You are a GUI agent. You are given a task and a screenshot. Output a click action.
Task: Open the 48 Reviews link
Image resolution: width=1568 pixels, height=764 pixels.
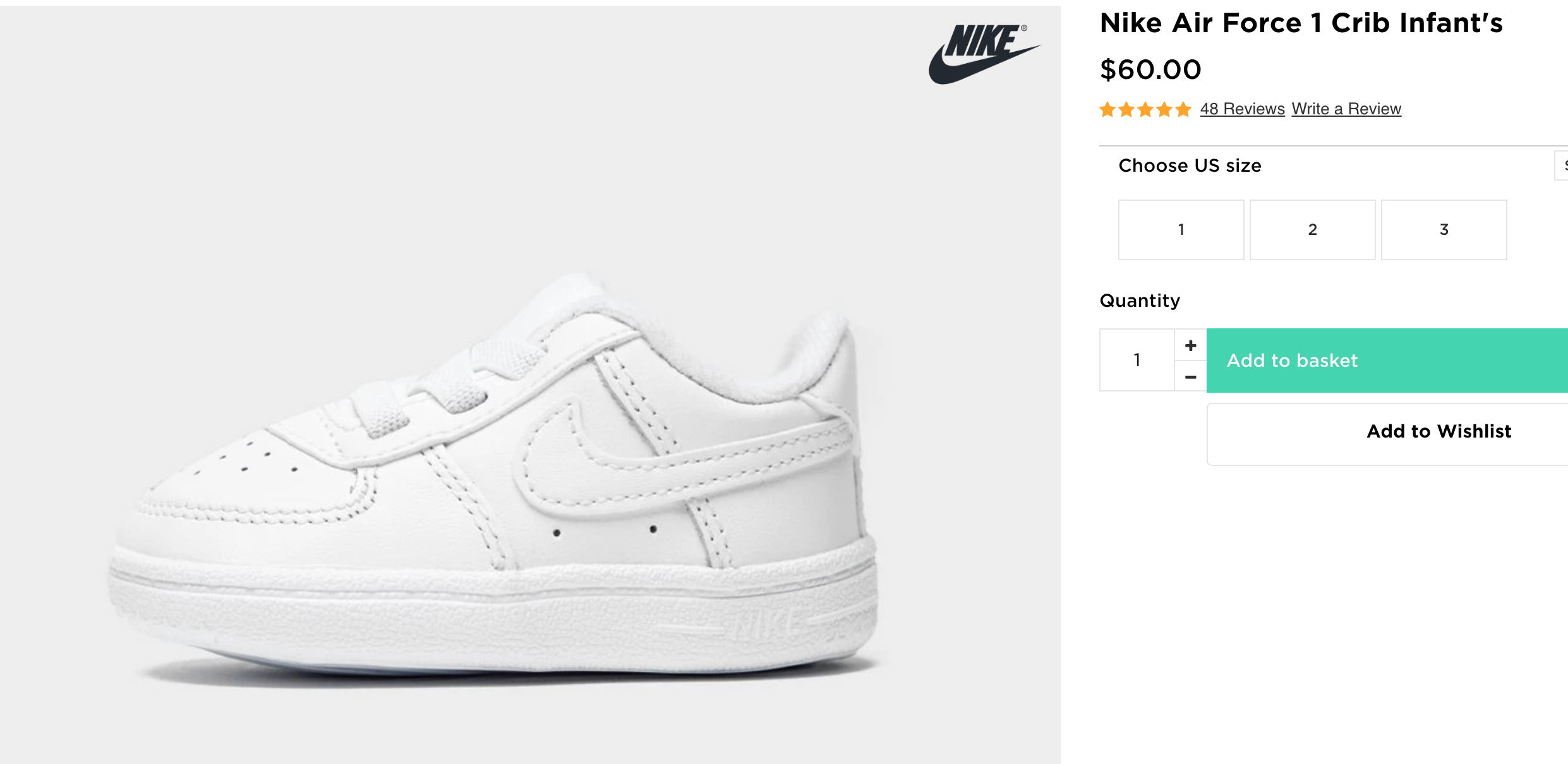1242,109
